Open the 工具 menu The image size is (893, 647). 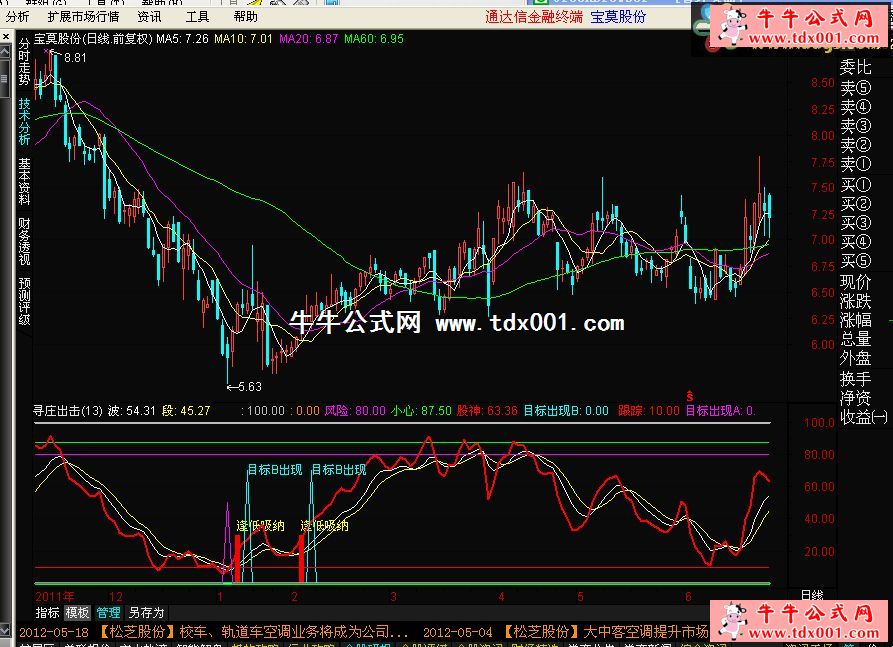(197, 17)
